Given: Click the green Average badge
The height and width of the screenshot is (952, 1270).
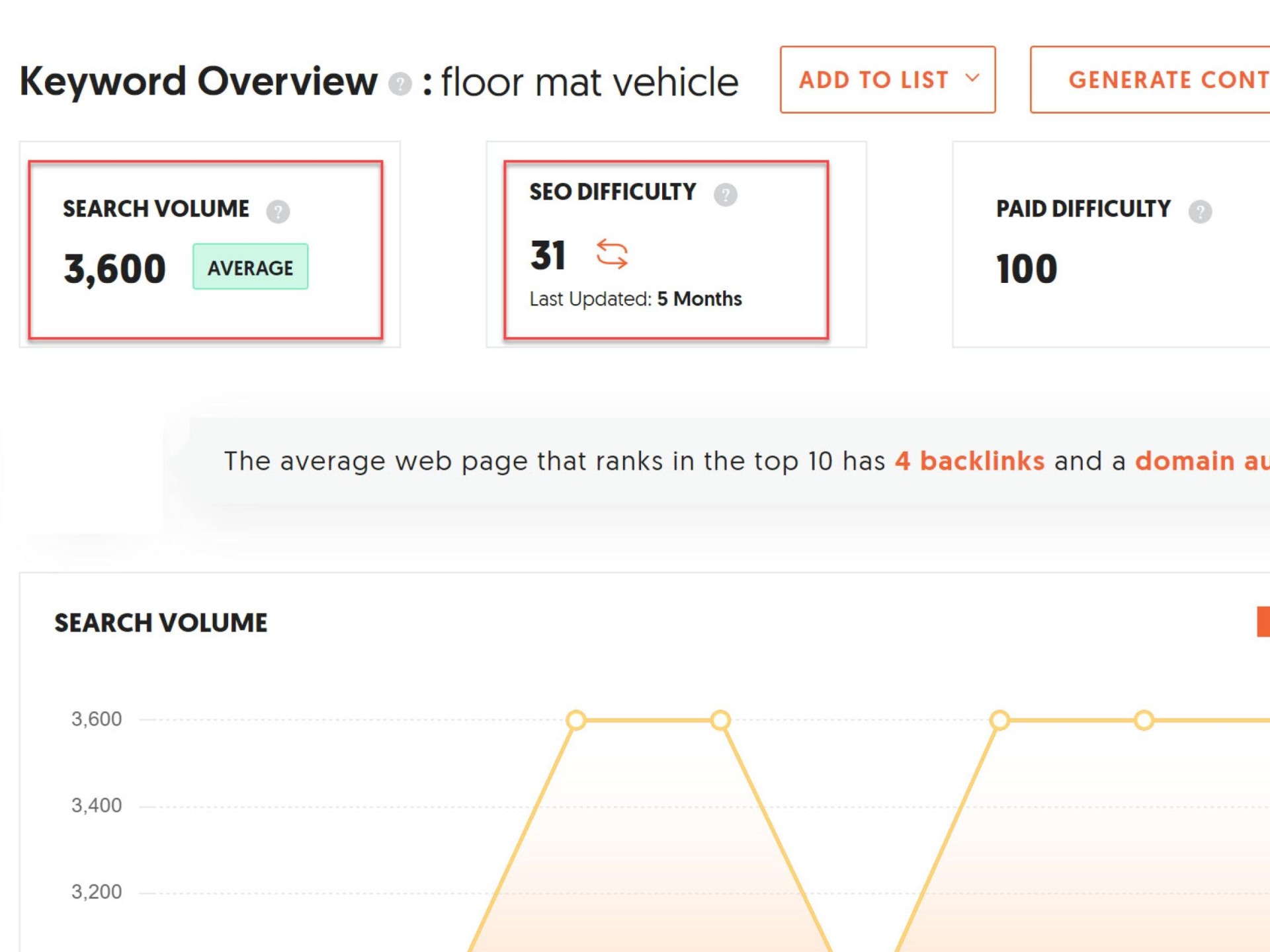Looking at the screenshot, I should coord(250,267).
